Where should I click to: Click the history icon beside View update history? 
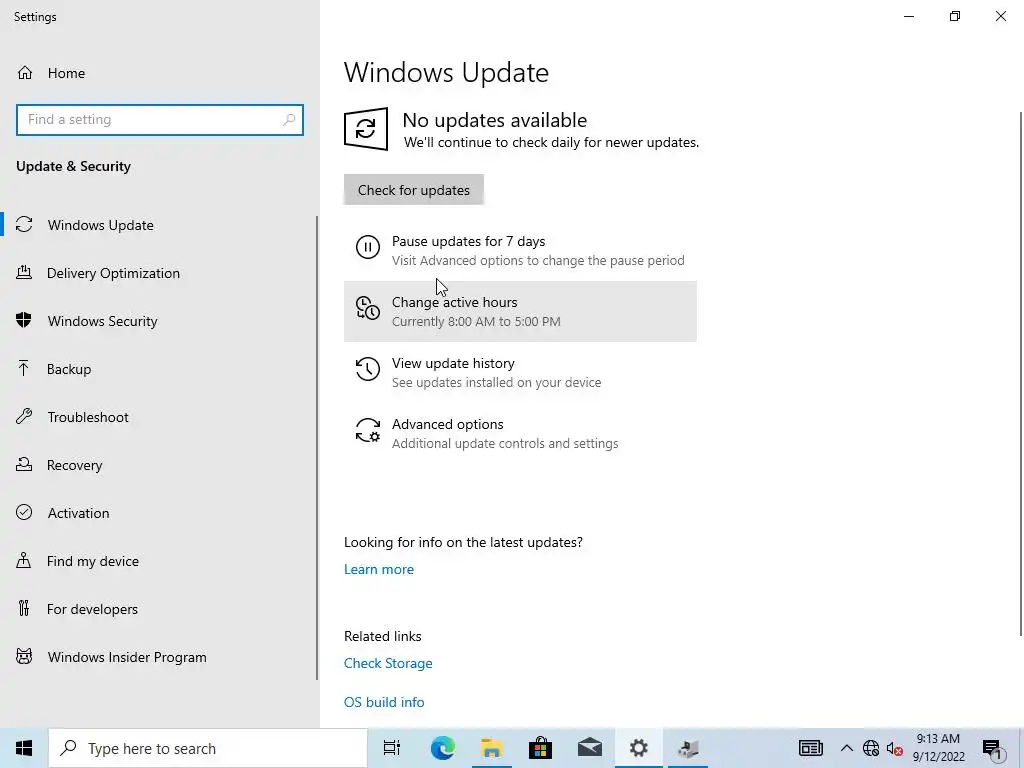pyautogui.click(x=368, y=369)
